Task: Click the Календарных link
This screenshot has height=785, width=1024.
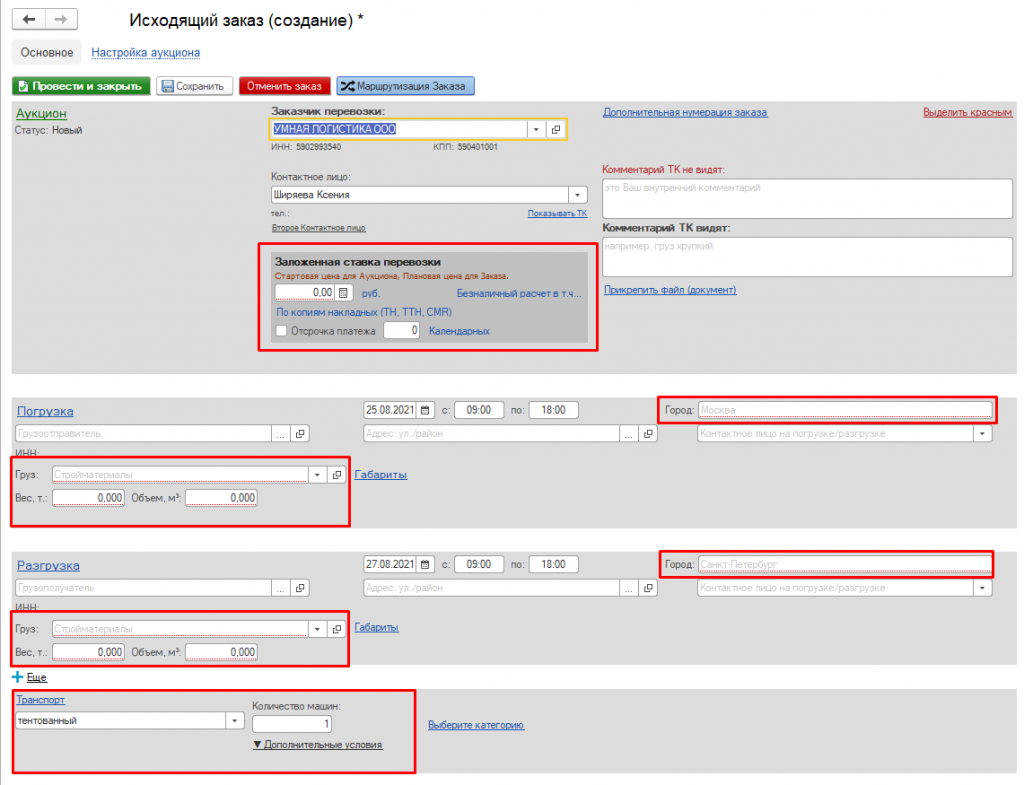Action: pos(459,331)
